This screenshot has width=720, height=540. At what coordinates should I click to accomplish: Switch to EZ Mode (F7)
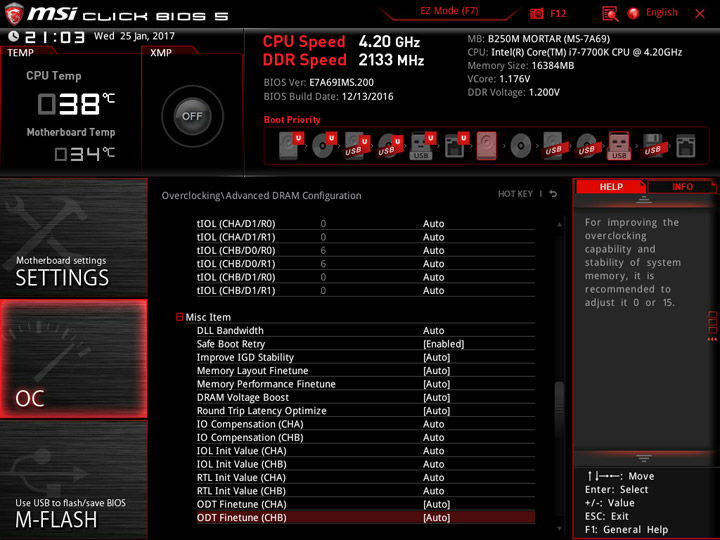pos(449,11)
